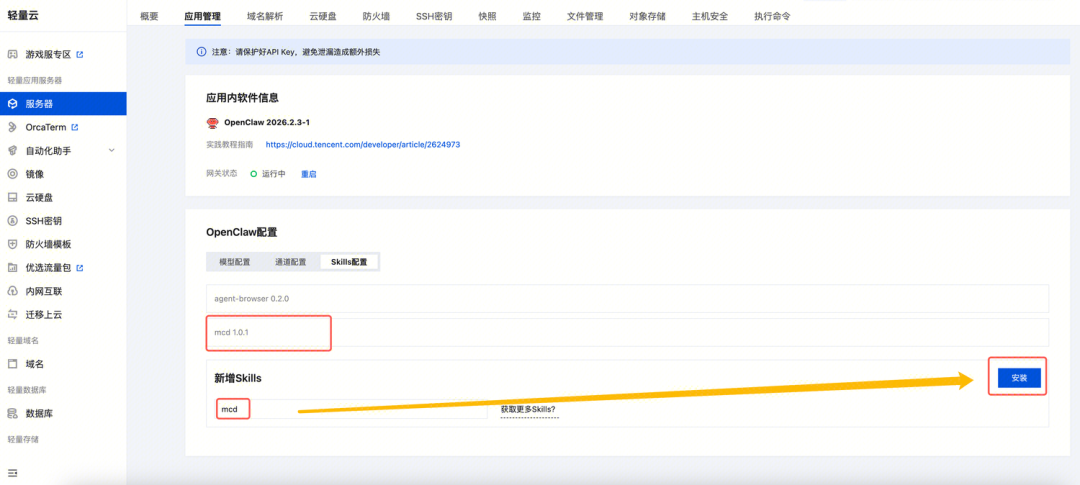Viewport: 1080px width, 485px height.
Task: Collapse sidebar with bottom menu icon
Action: pyautogui.click(x=12, y=473)
